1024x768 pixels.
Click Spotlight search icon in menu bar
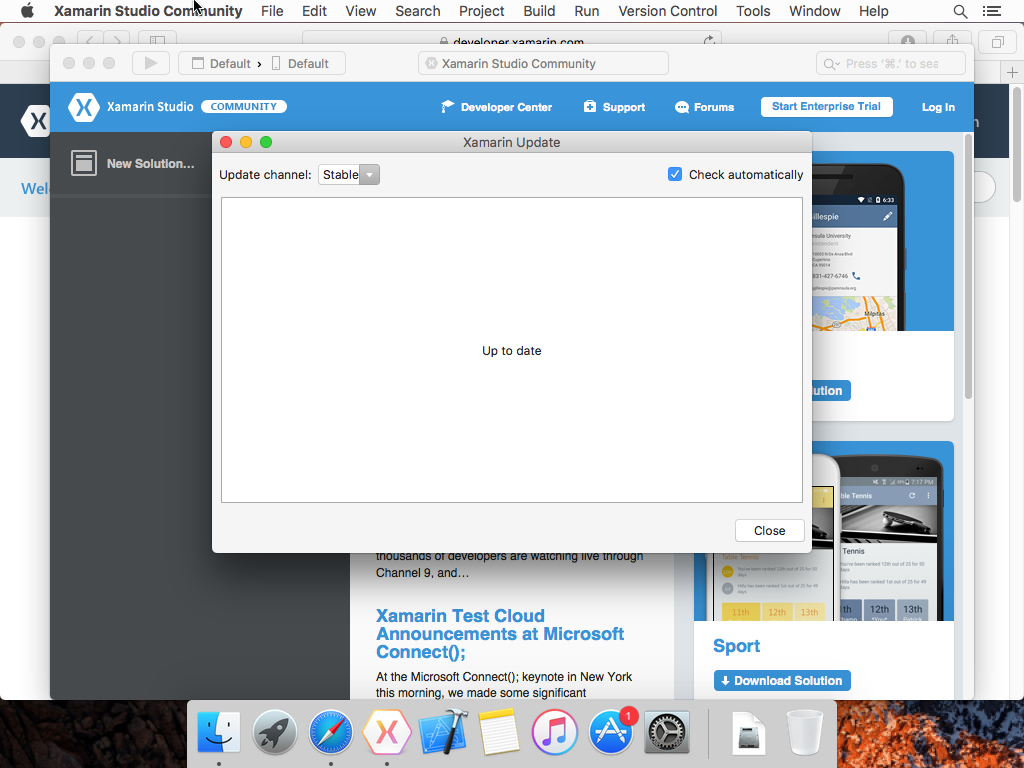960,11
